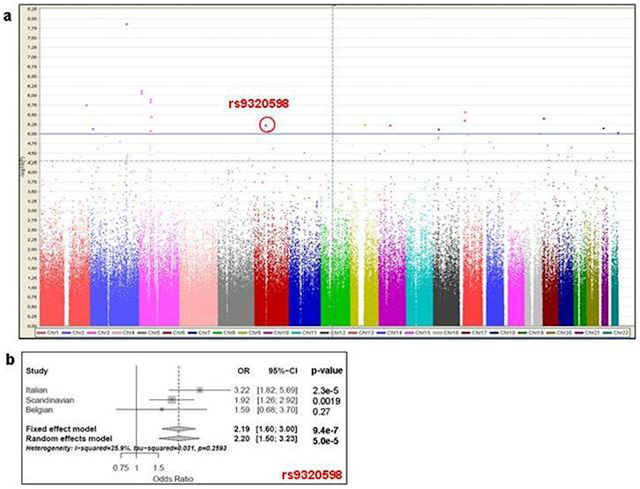Click the p-value column header
Image resolution: width=640 pixels, height=489 pixels.
point(327,371)
